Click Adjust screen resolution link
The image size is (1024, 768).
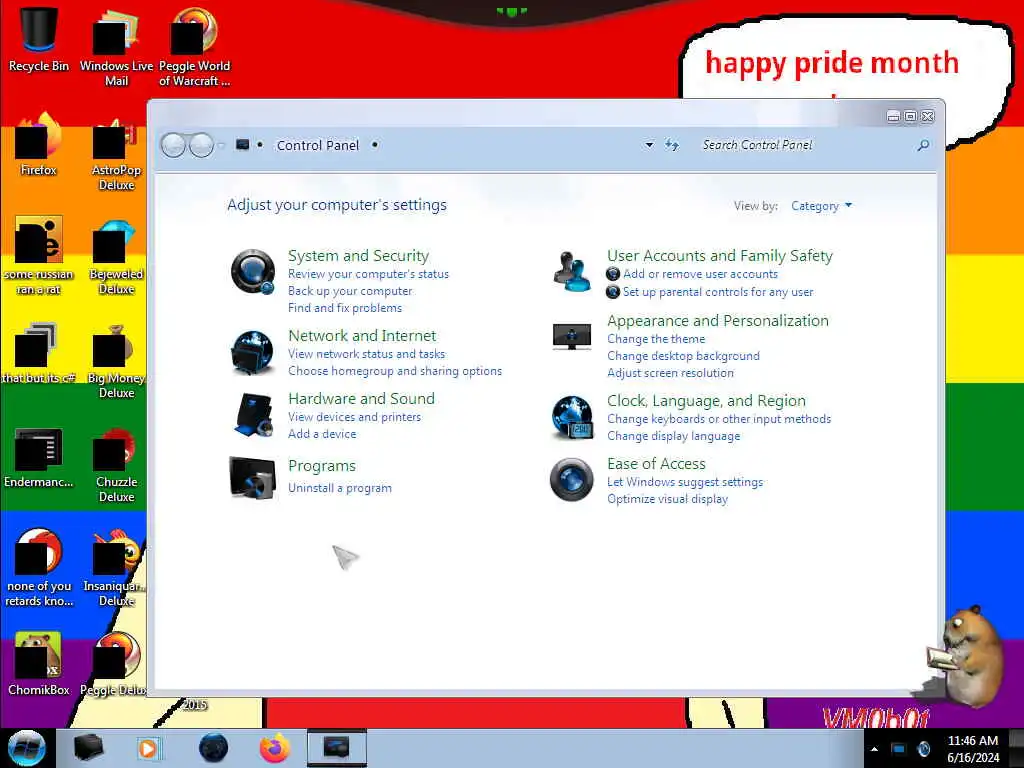[671, 374]
